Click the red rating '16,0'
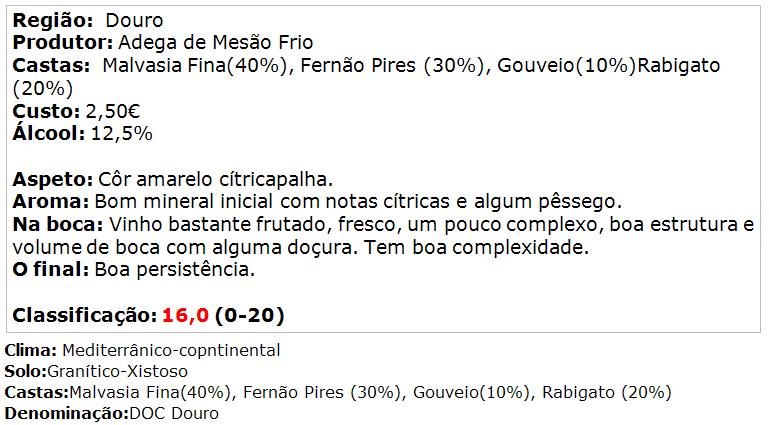 pyautogui.click(x=185, y=316)
